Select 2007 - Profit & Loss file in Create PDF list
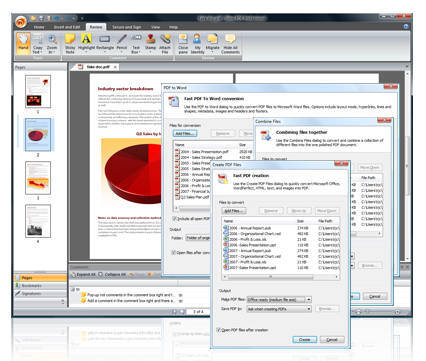 pos(245,262)
